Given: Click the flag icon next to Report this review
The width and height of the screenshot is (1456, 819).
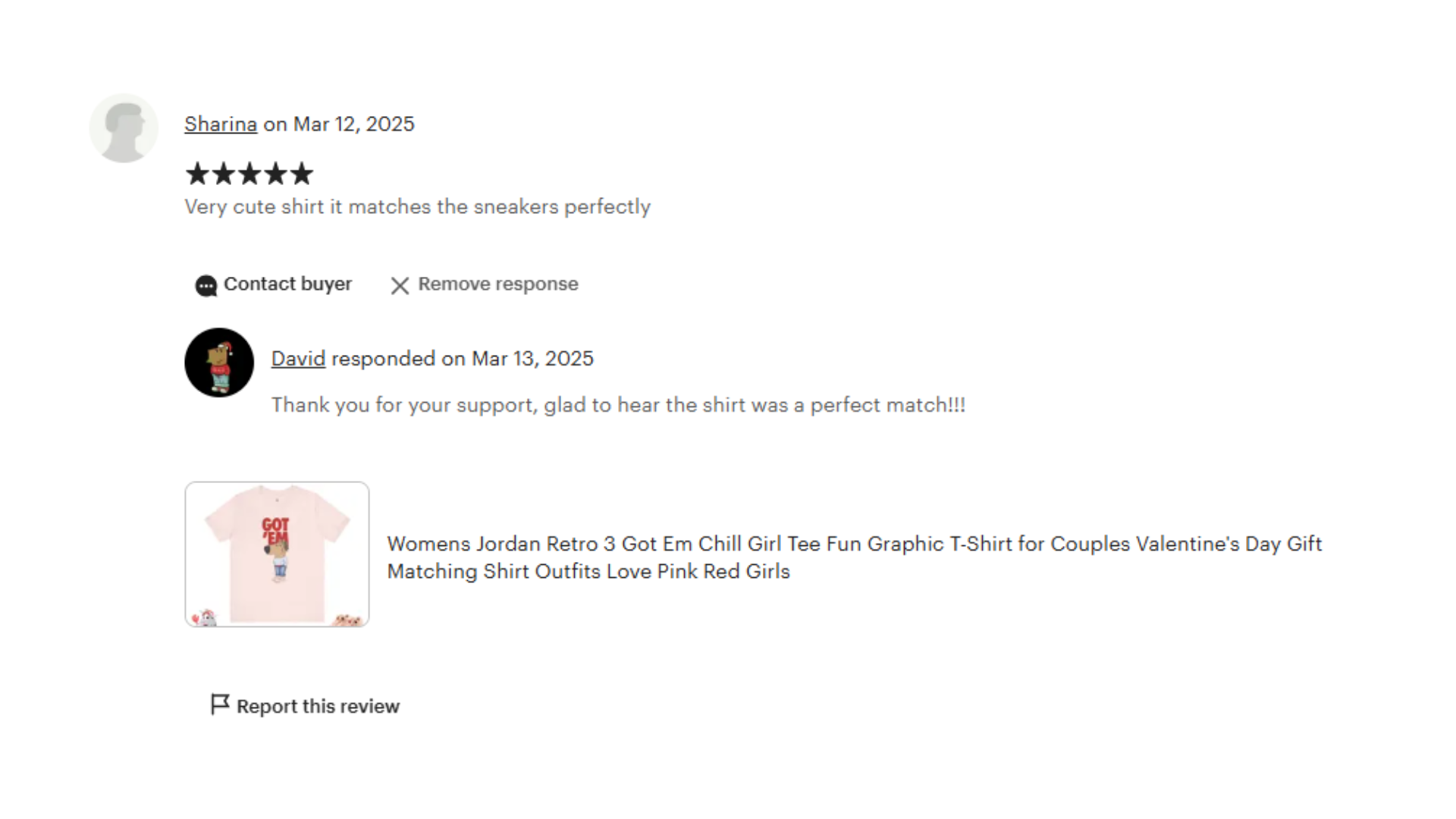Looking at the screenshot, I should (220, 704).
